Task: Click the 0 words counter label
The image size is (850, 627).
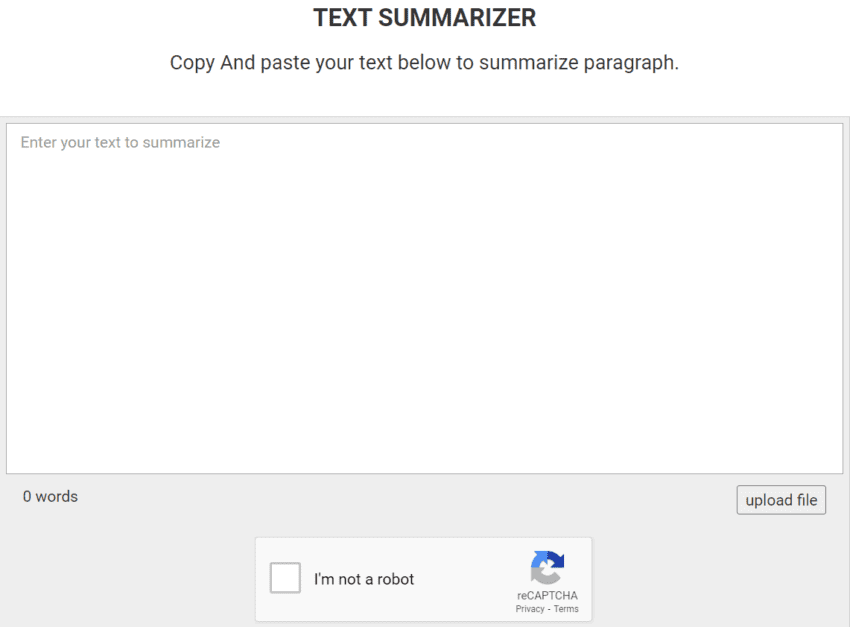Action: pyautogui.click(x=50, y=496)
